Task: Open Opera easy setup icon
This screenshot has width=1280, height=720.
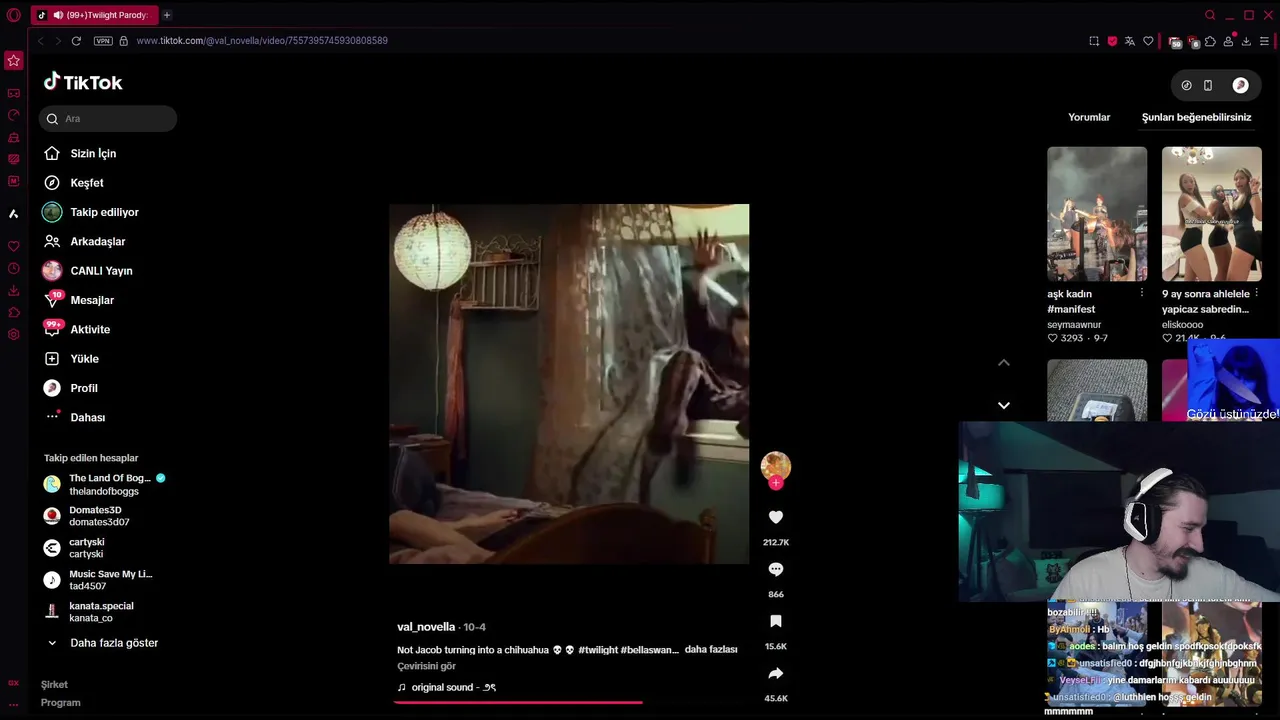Action: click(x=1264, y=41)
